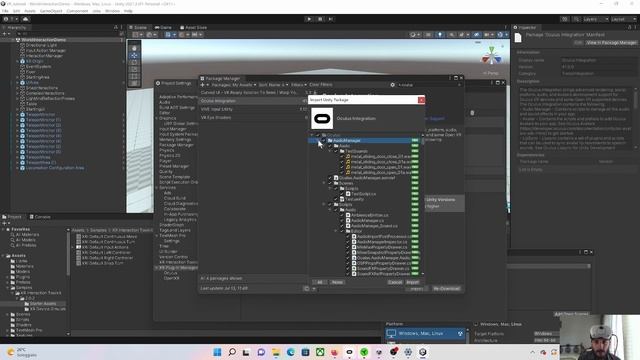This screenshot has height=360, width=640.
Task: Collapse AudioManager folder in import tree
Action: [x=318, y=140]
